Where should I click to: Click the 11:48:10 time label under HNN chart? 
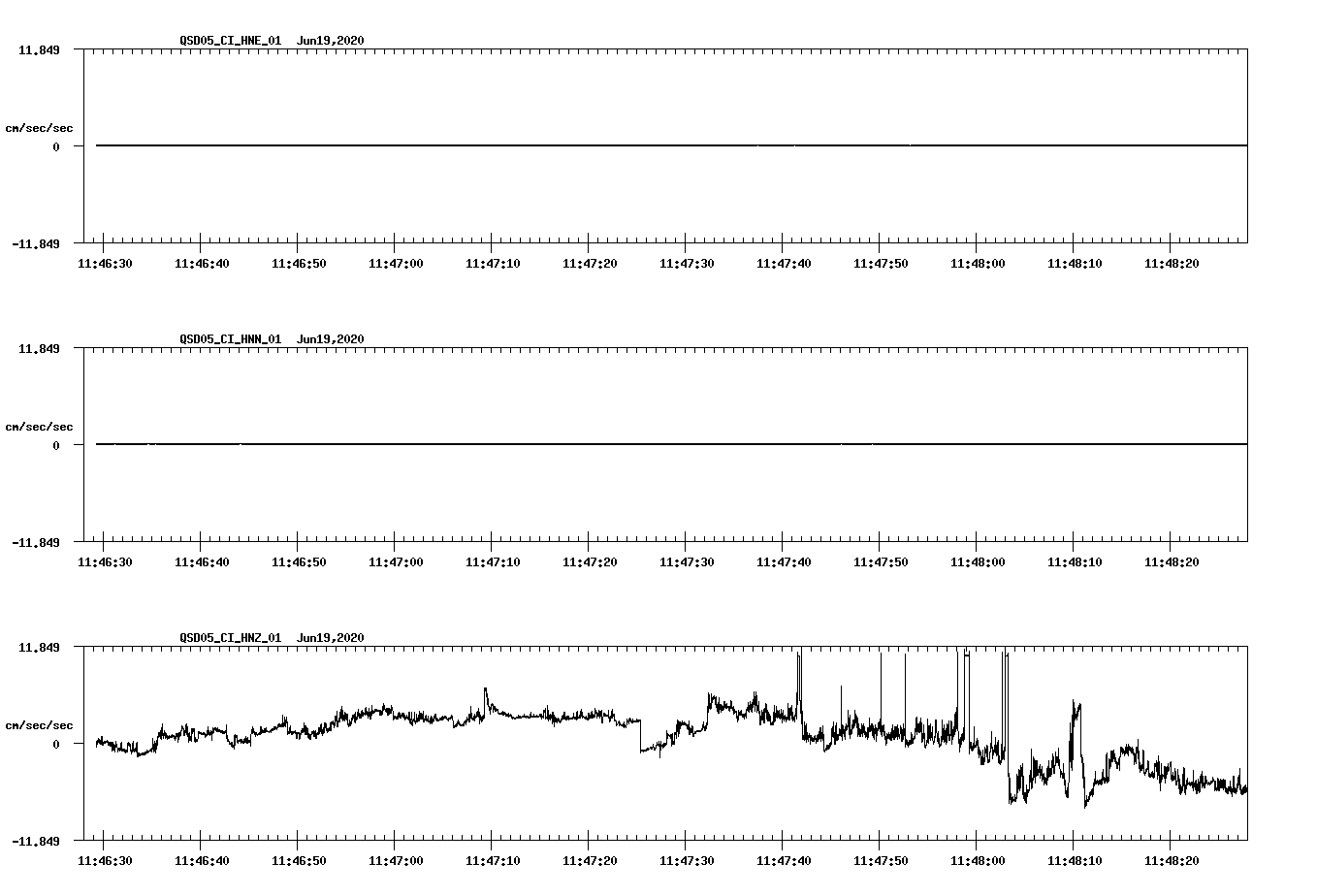point(1075,562)
